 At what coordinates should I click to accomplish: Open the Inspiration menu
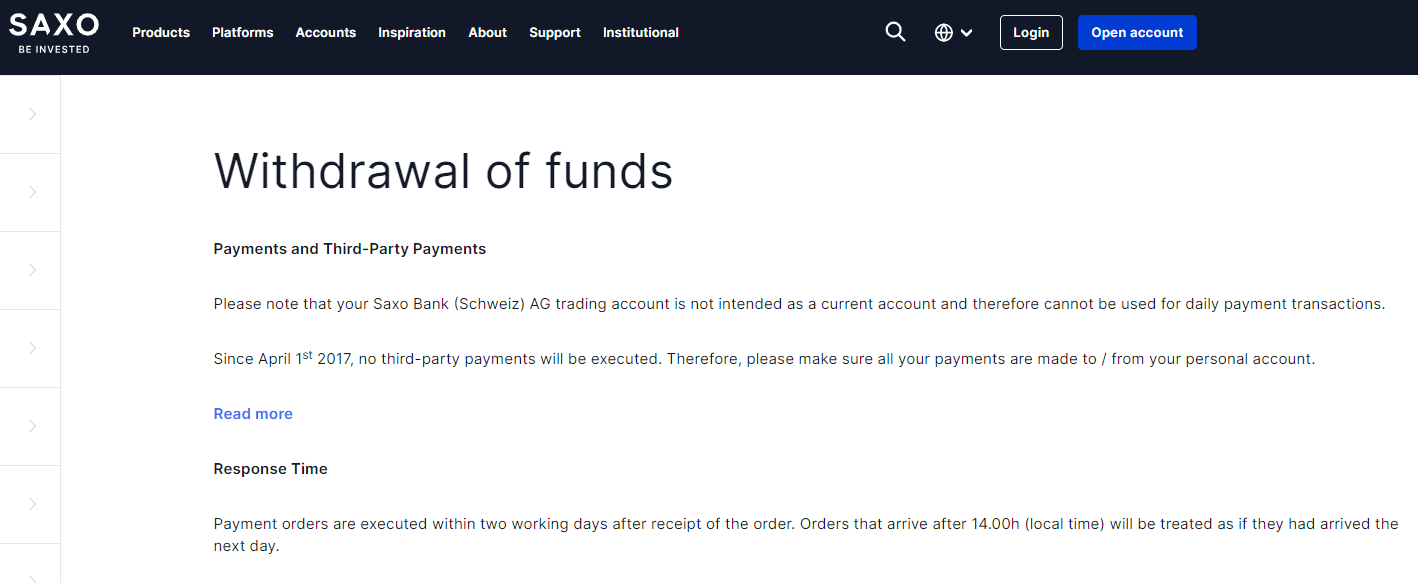coord(412,32)
